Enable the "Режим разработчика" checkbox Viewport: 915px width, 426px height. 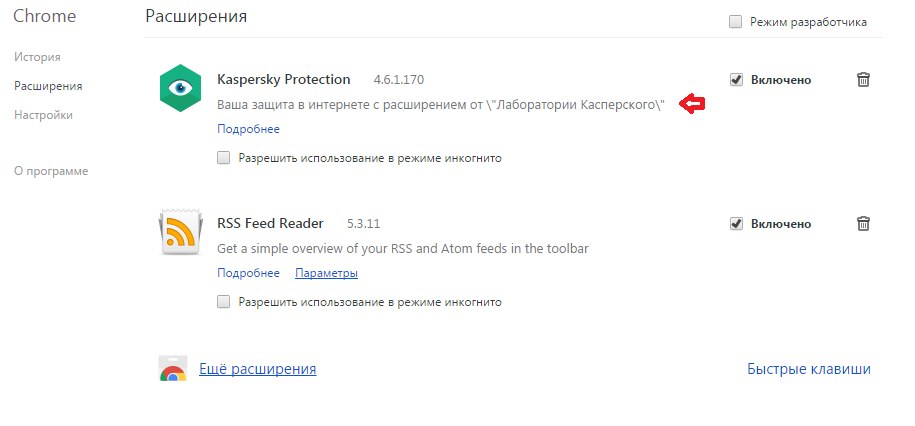pos(735,22)
